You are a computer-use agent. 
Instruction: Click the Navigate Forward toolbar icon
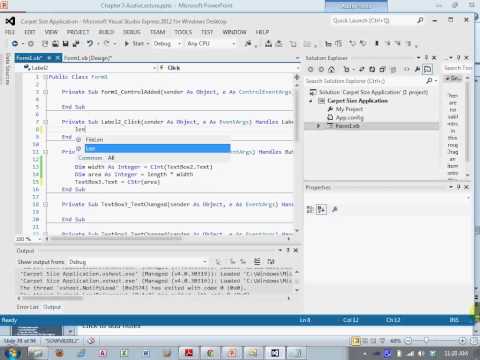pos(31,44)
